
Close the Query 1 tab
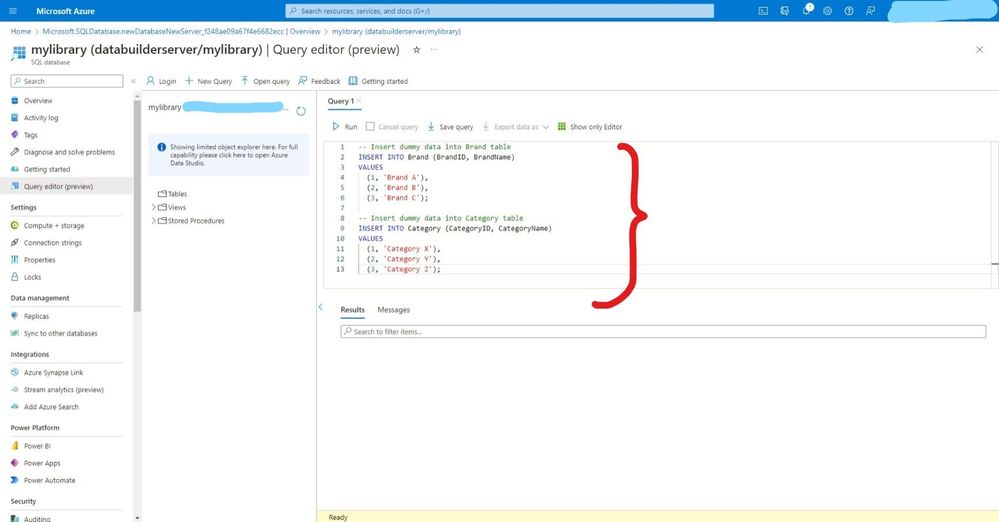coord(359,101)
